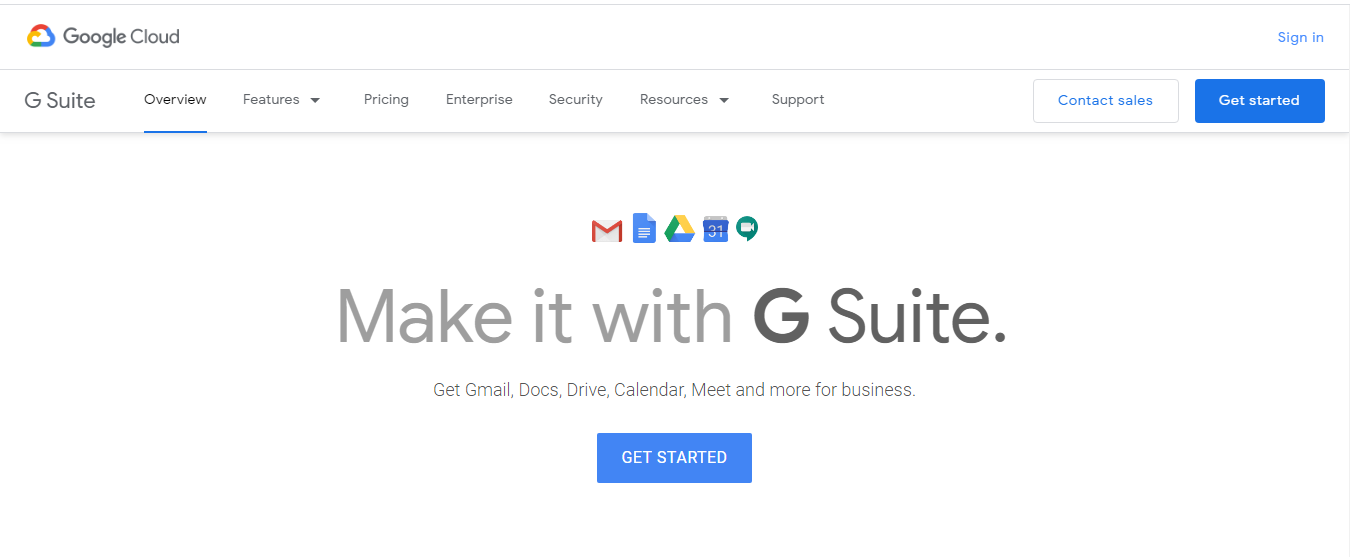This screenshot has width=1350, height=557.
Task: Click the Google Cloud logo
Action: [x=103, y=37]
